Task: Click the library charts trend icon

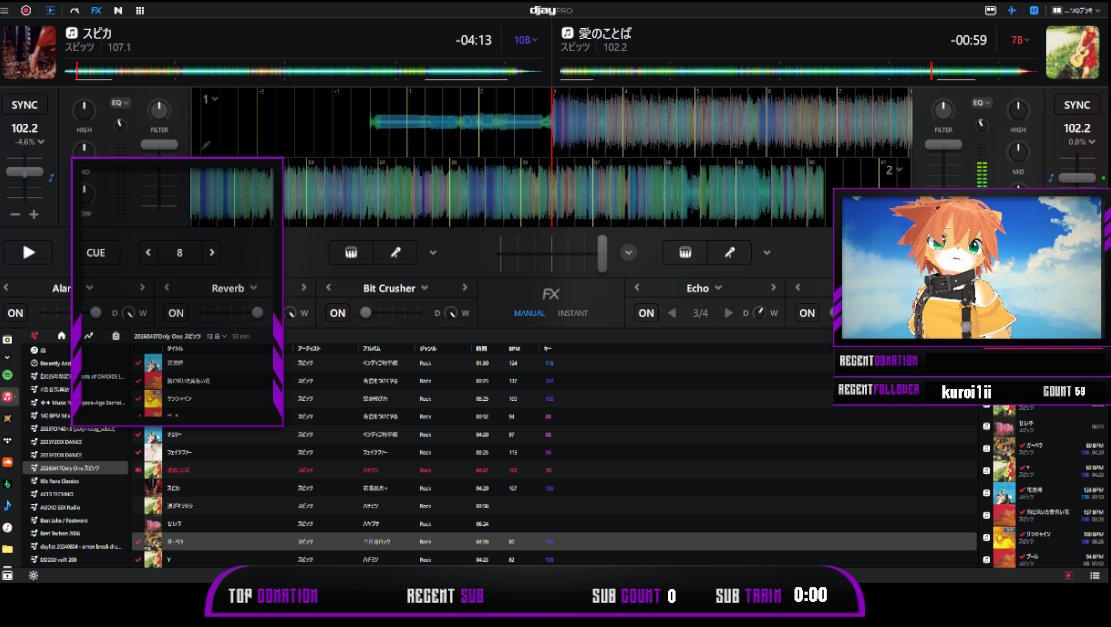Action: 88,336
